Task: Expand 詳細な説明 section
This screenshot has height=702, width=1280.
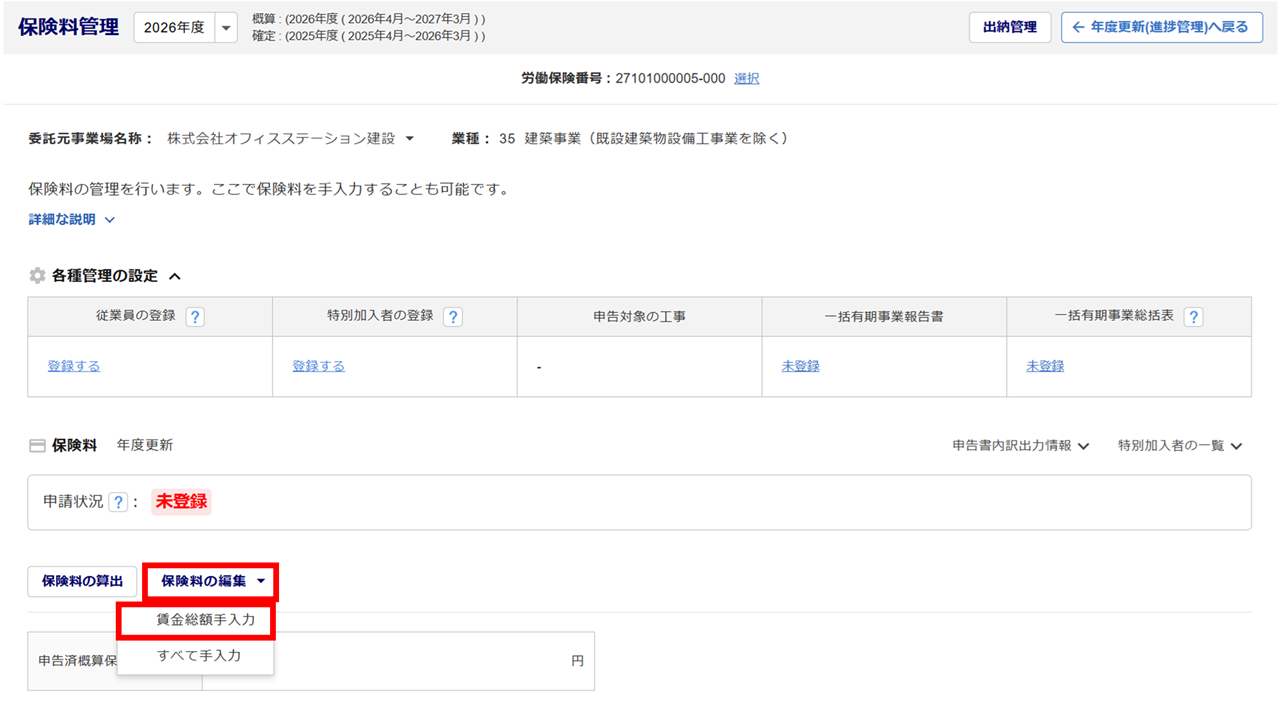Action: (72, 220)
